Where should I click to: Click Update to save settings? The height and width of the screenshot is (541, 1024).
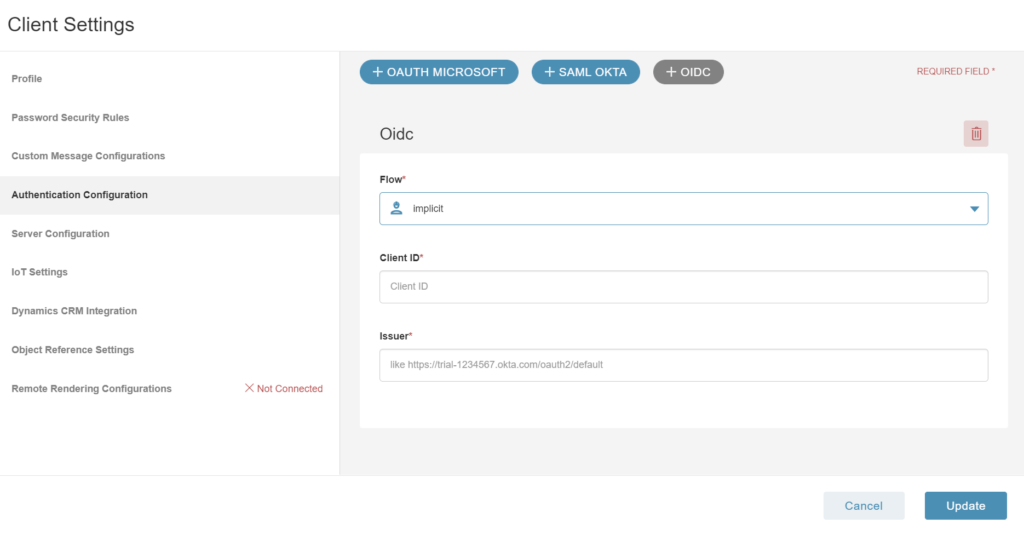tap(965, 506)
